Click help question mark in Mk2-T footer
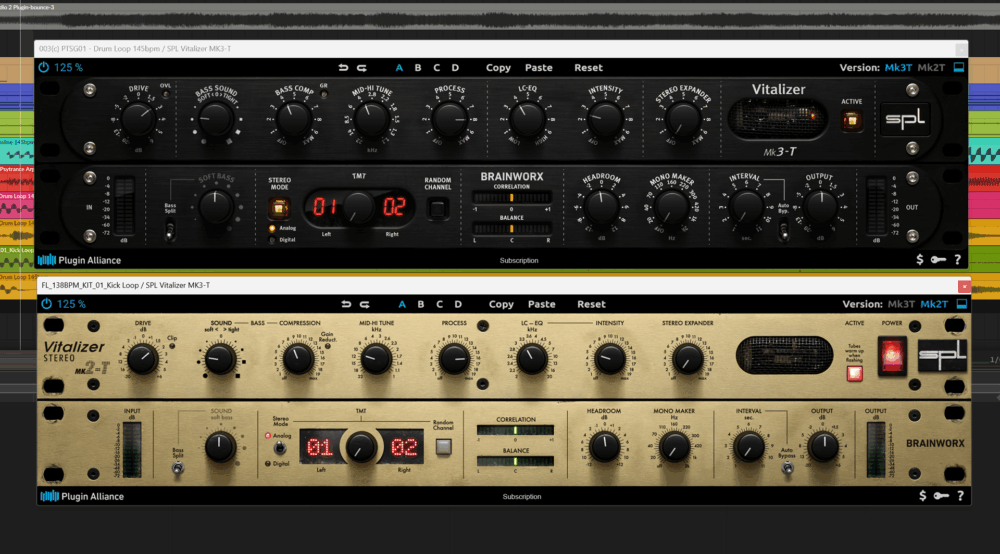Image resolution: width=1000 pixels, height=554 pixels. 960,496
